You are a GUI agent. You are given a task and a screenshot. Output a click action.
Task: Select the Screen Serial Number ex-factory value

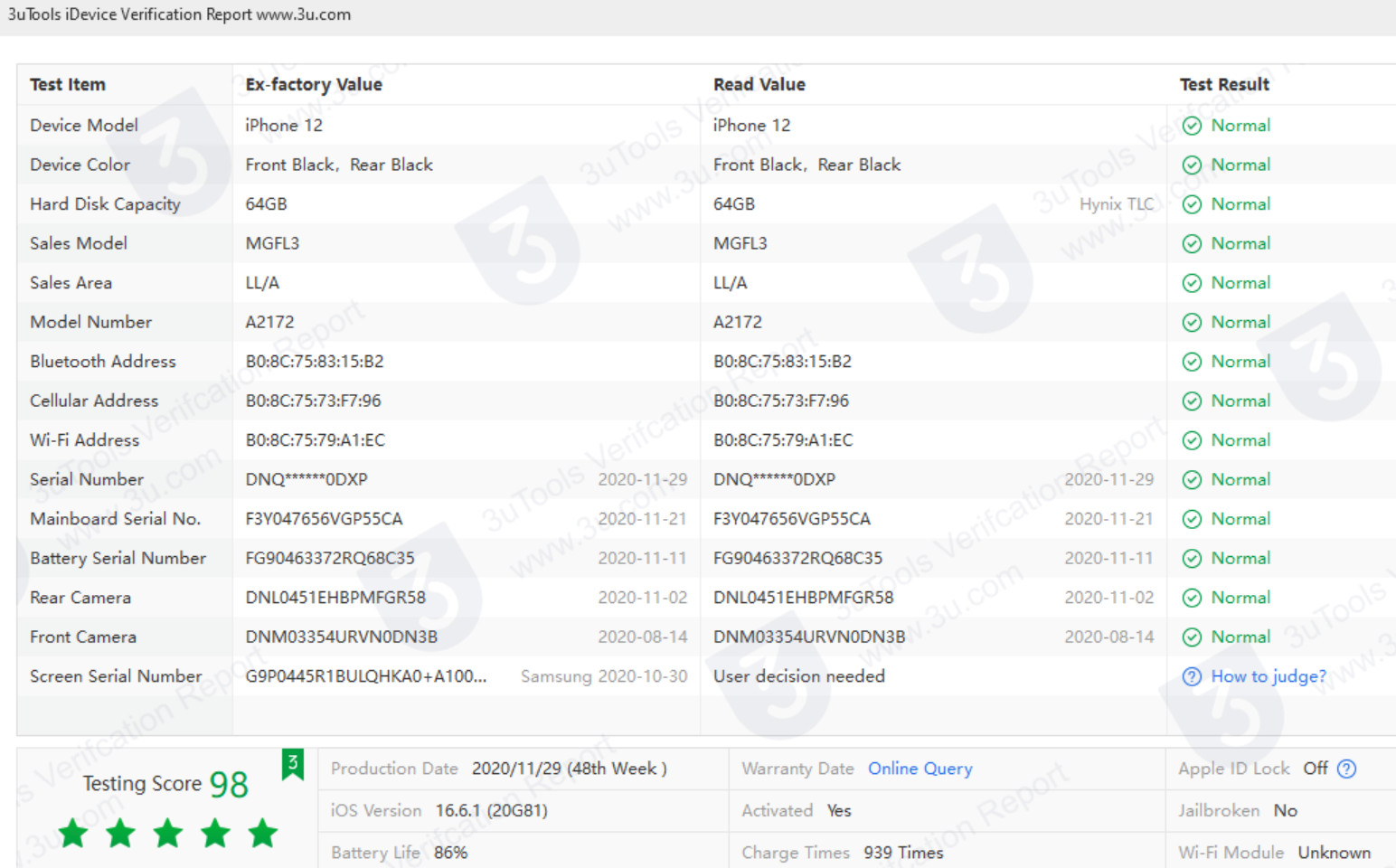365,676
